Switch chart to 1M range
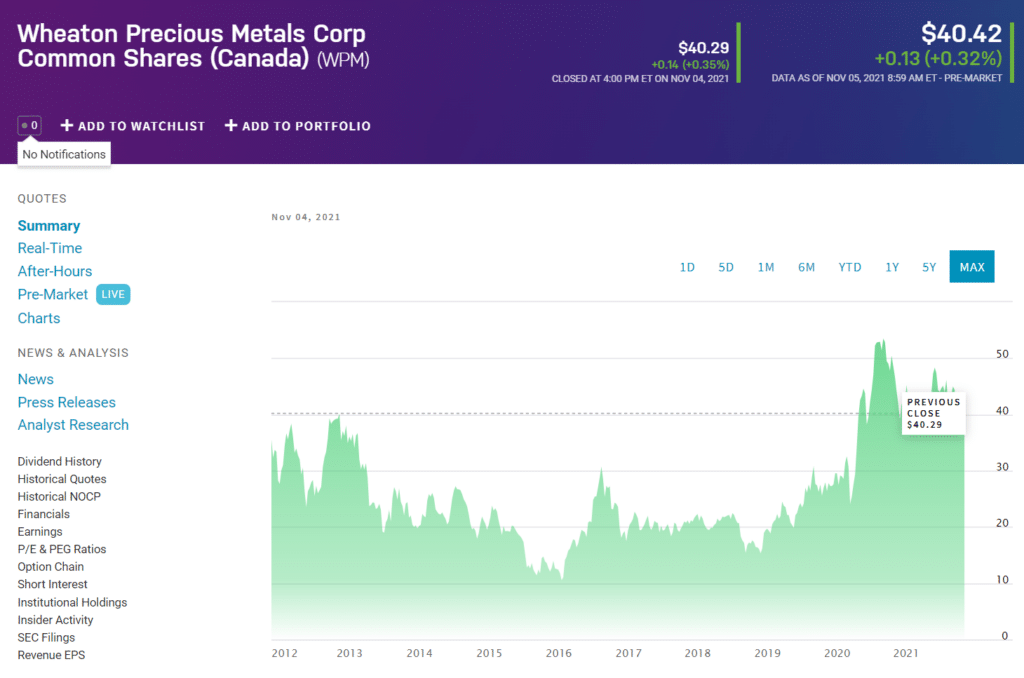Screen dimensions: 1024x678 pos(766,267)
